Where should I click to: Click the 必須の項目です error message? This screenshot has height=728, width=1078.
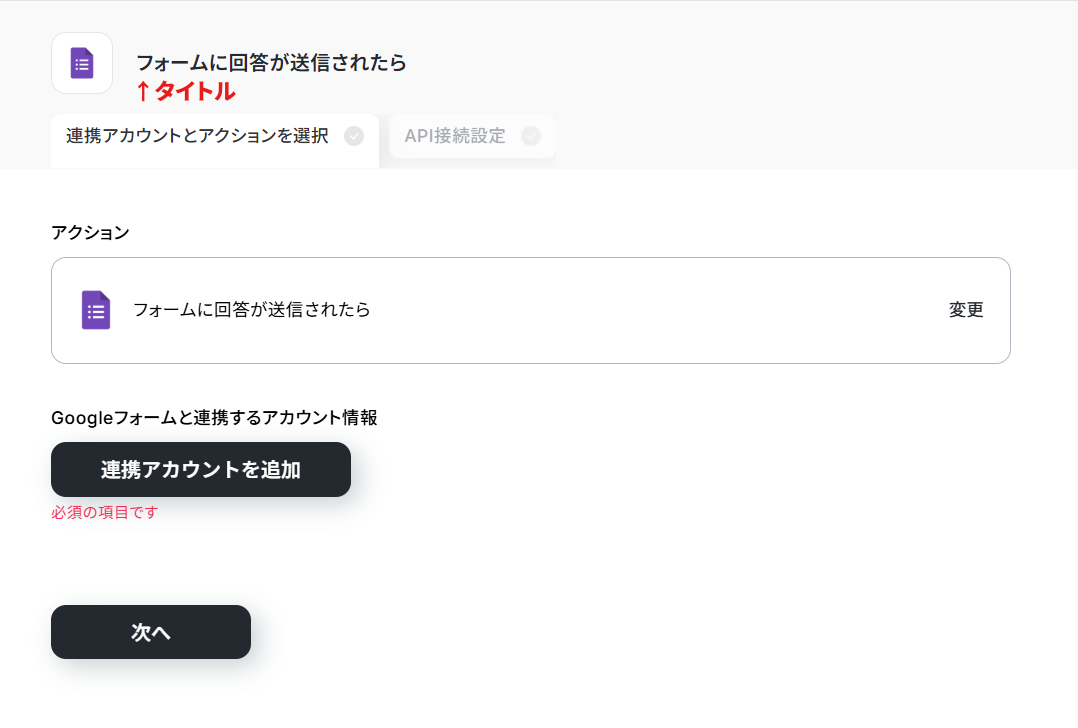coord(104,512)
